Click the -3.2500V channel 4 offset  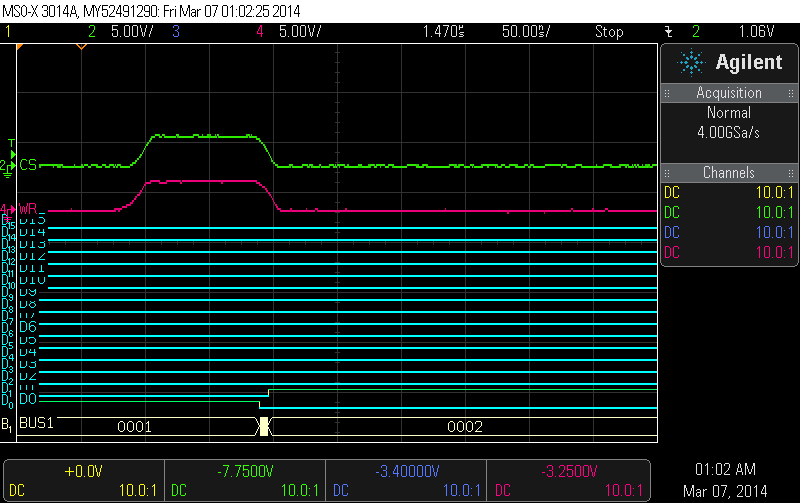click(569, 471)
